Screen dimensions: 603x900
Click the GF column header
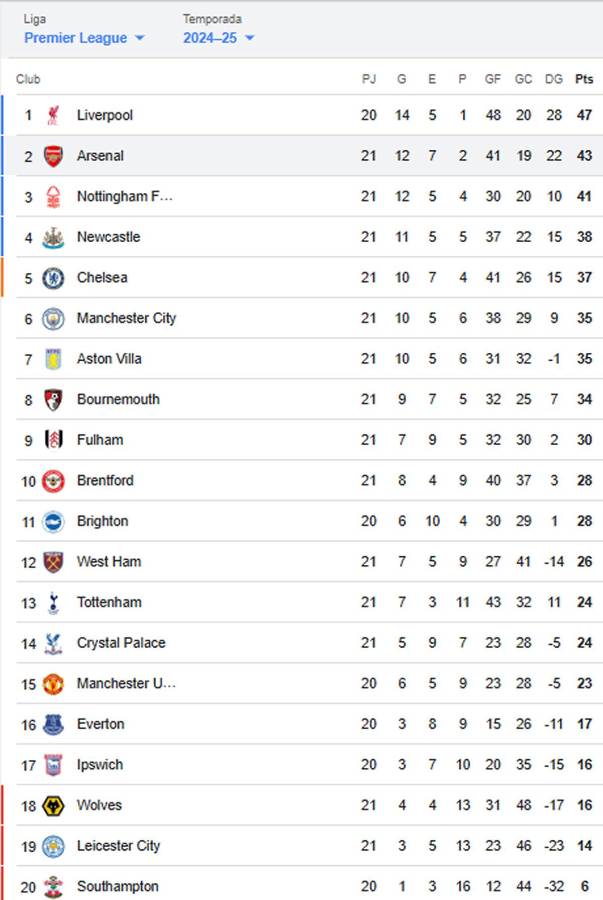pos(492,78)
